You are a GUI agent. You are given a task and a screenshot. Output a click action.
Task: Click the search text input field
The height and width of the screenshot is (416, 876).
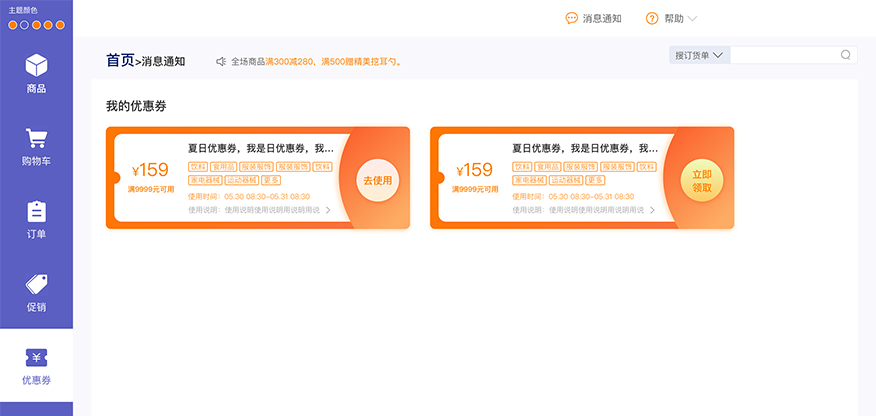(x=784, y=55)
